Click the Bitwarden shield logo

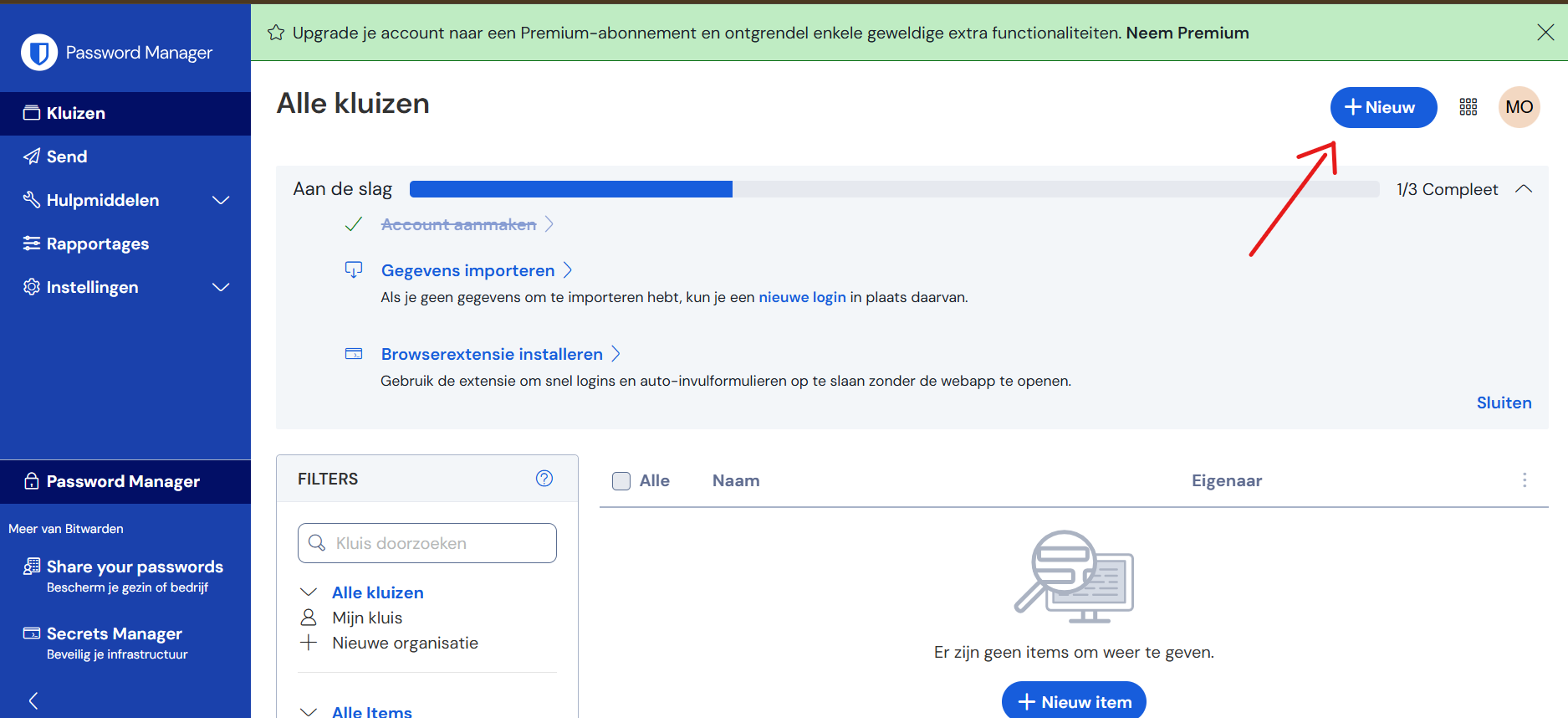pos(38,53)
